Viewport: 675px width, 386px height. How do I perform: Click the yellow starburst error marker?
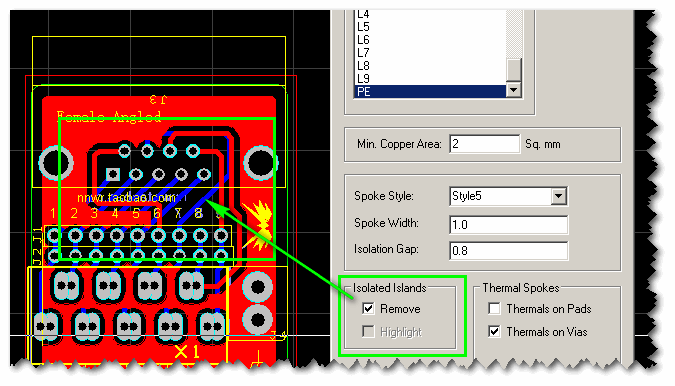pos(258,226)
